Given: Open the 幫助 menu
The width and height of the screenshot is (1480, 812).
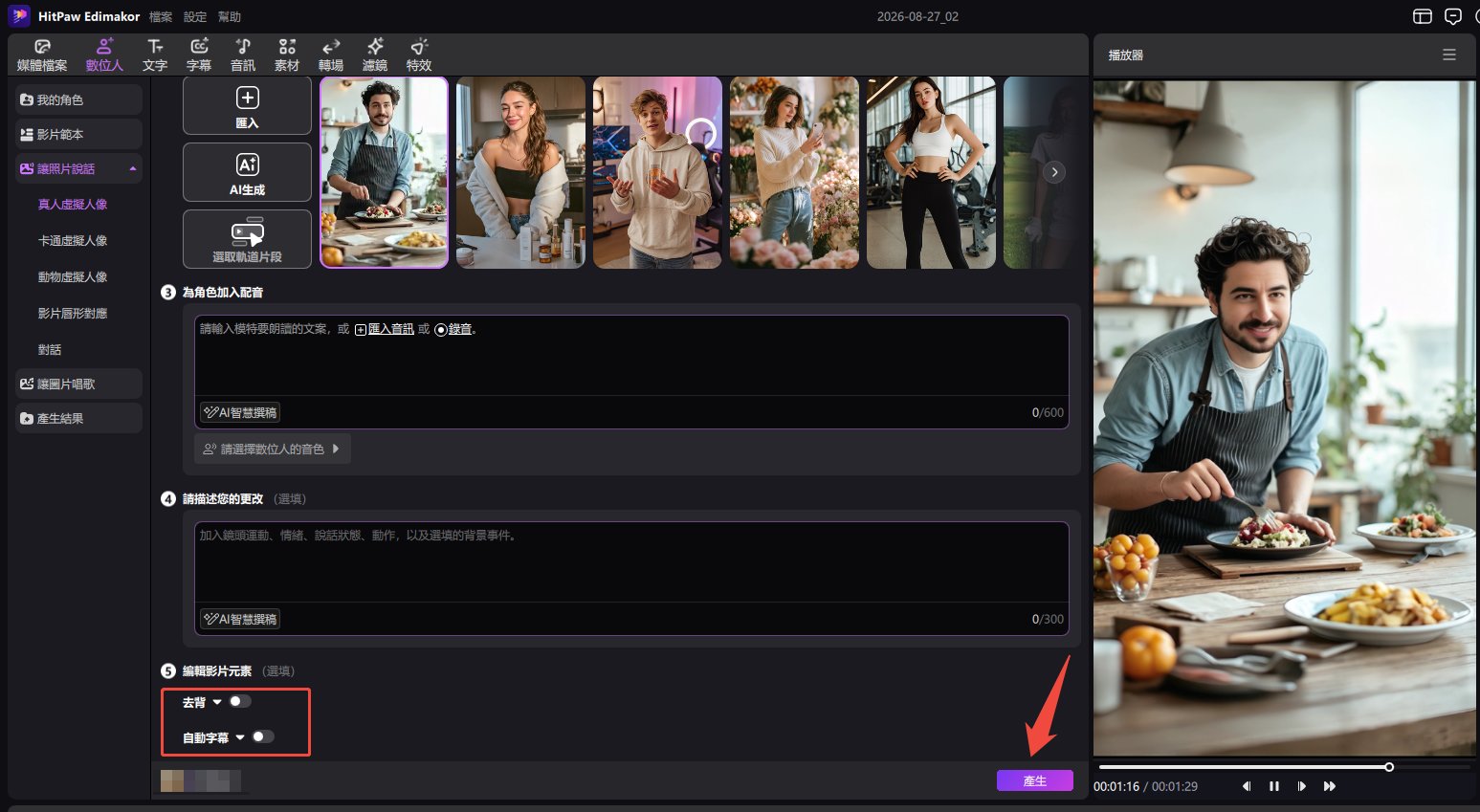Looking at the screenshot, I should coord(230,17).
